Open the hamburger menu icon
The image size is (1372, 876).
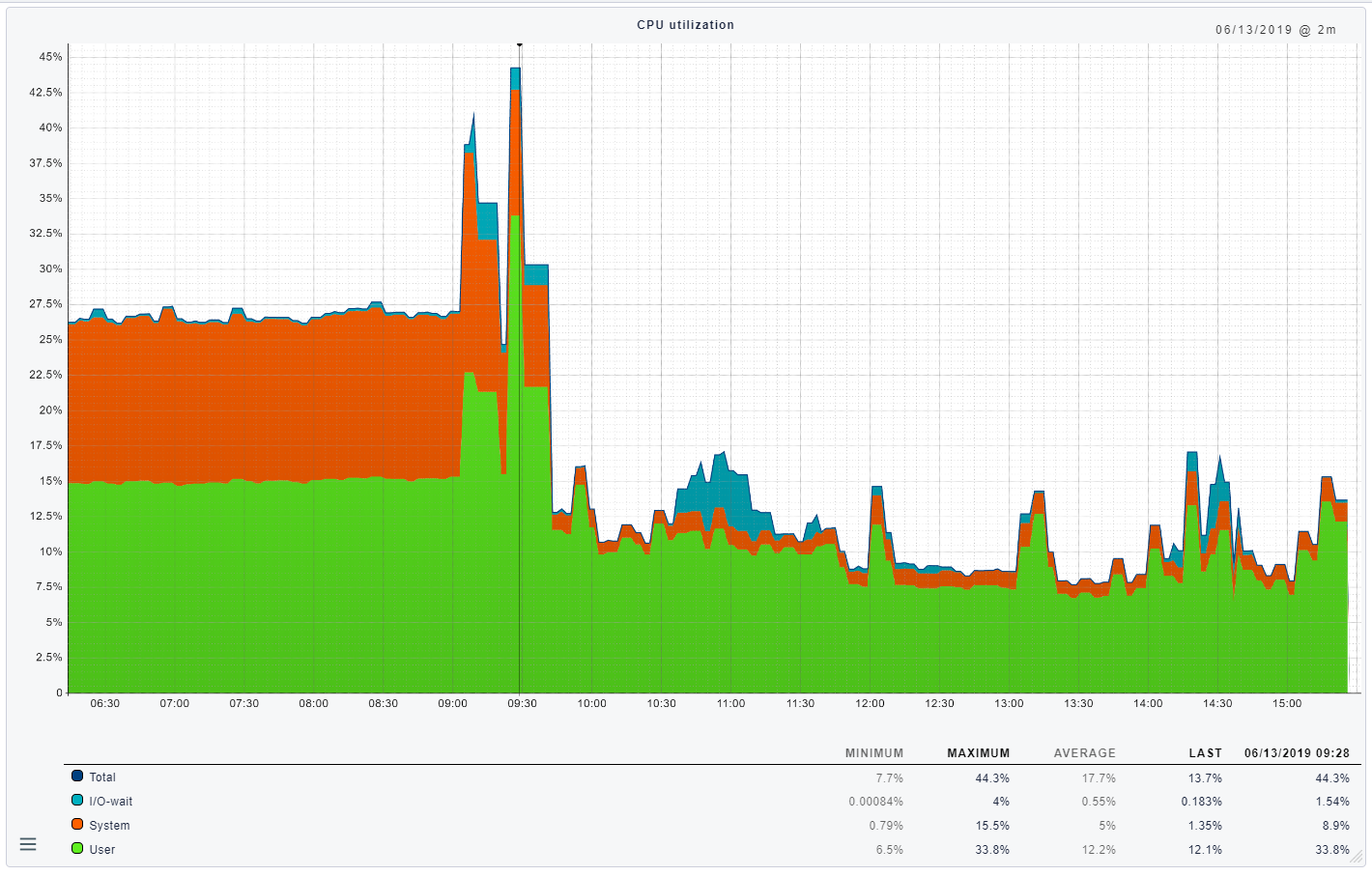pyautogui.click(x=28, y=844)
